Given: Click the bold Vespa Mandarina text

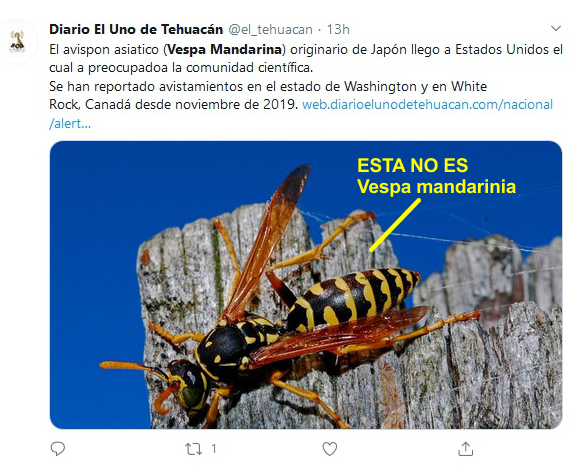Looking at the screenshot, I should (224, 49).
